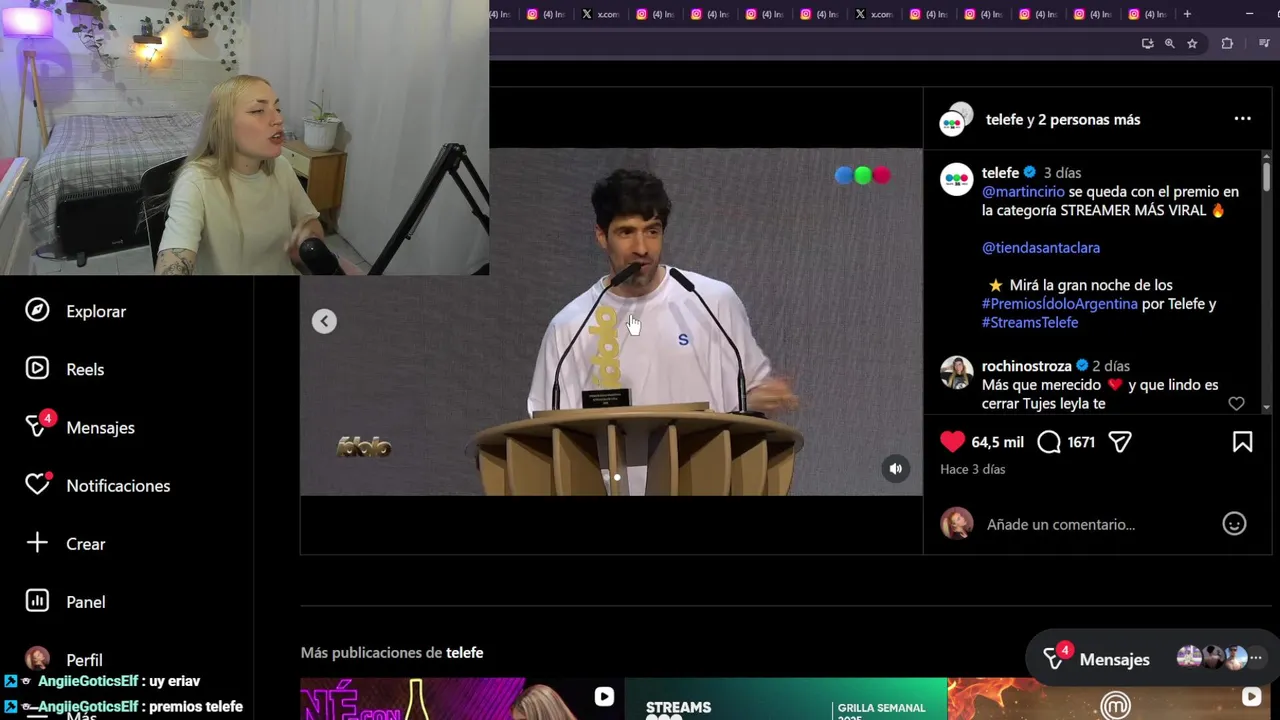Open the Mensajes icon in the left sidebar

pos(37,427)
